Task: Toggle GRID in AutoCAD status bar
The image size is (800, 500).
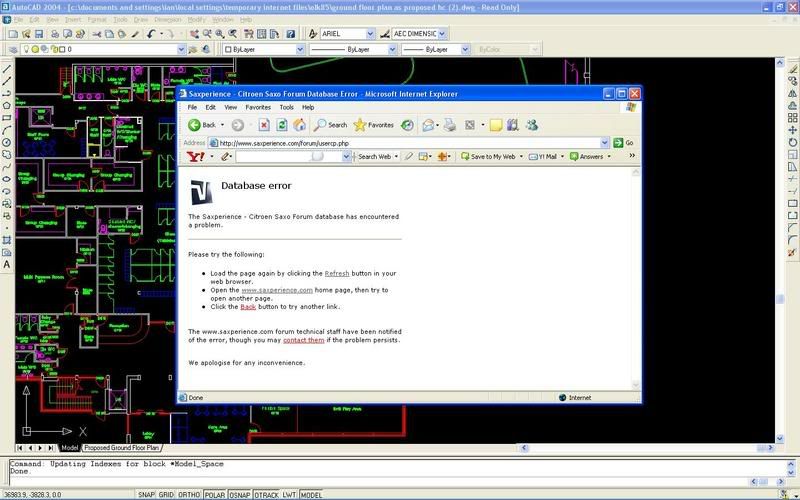Action: [166, 495]
